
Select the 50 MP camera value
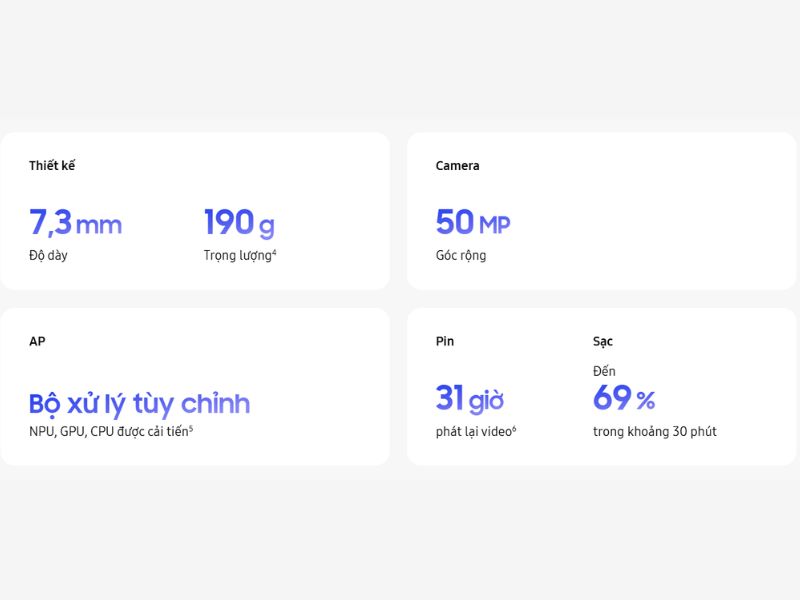pyautogui.click(x=472, y=222)
